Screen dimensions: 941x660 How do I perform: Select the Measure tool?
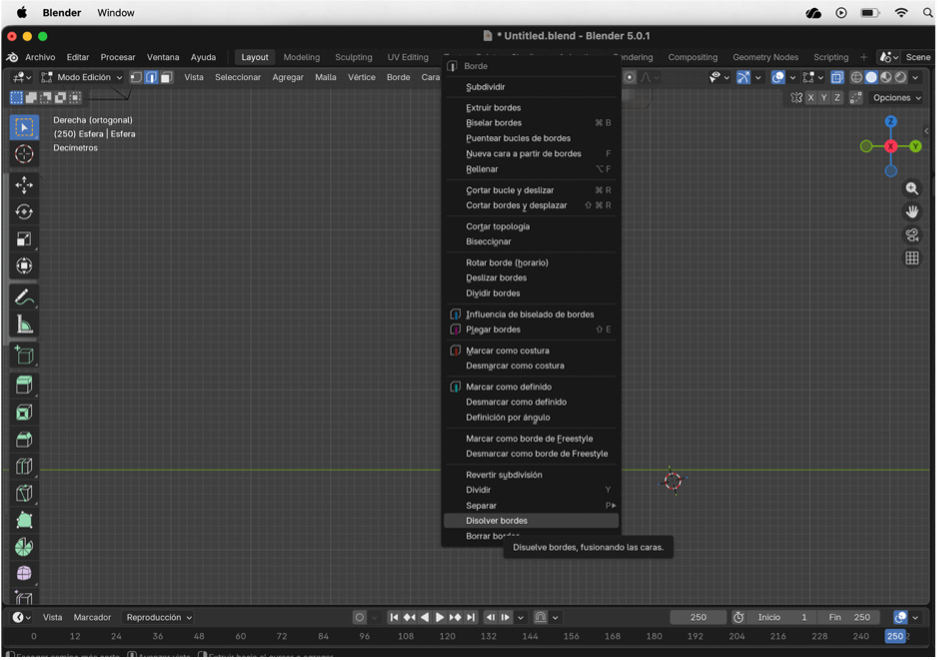24,325
